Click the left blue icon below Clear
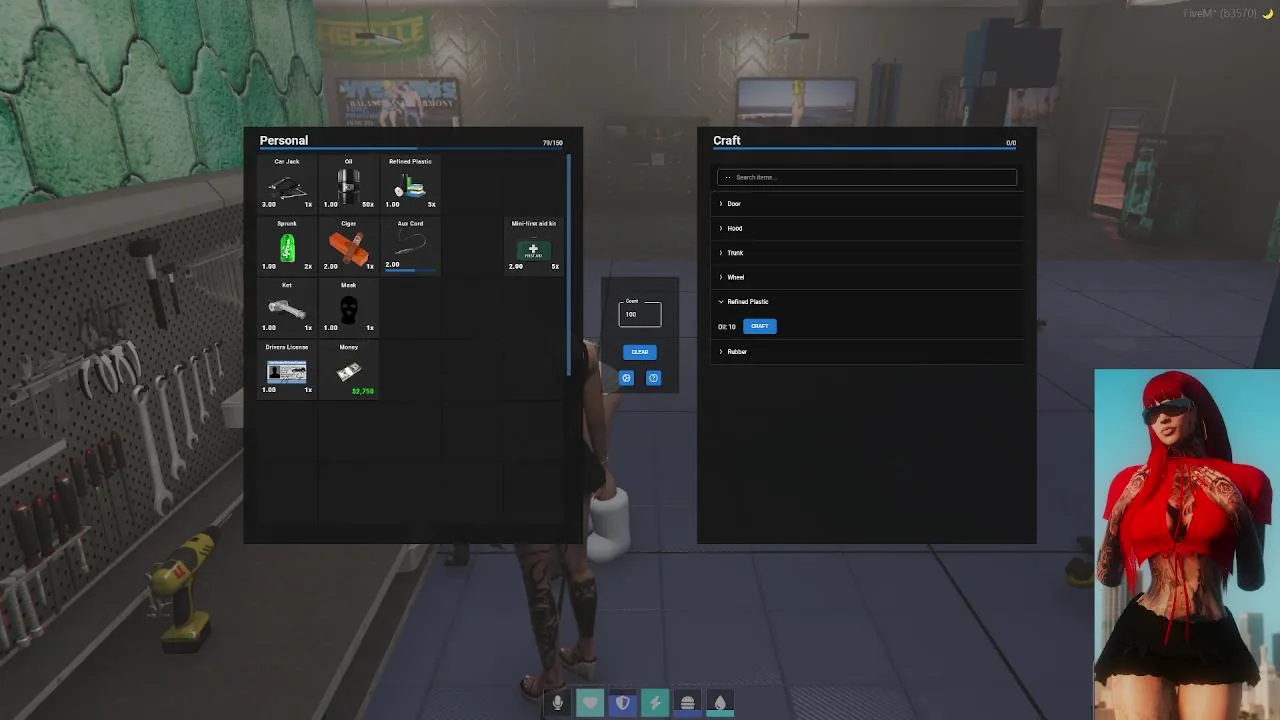Viewport: 1280px width, 720px height. (626, 378)
